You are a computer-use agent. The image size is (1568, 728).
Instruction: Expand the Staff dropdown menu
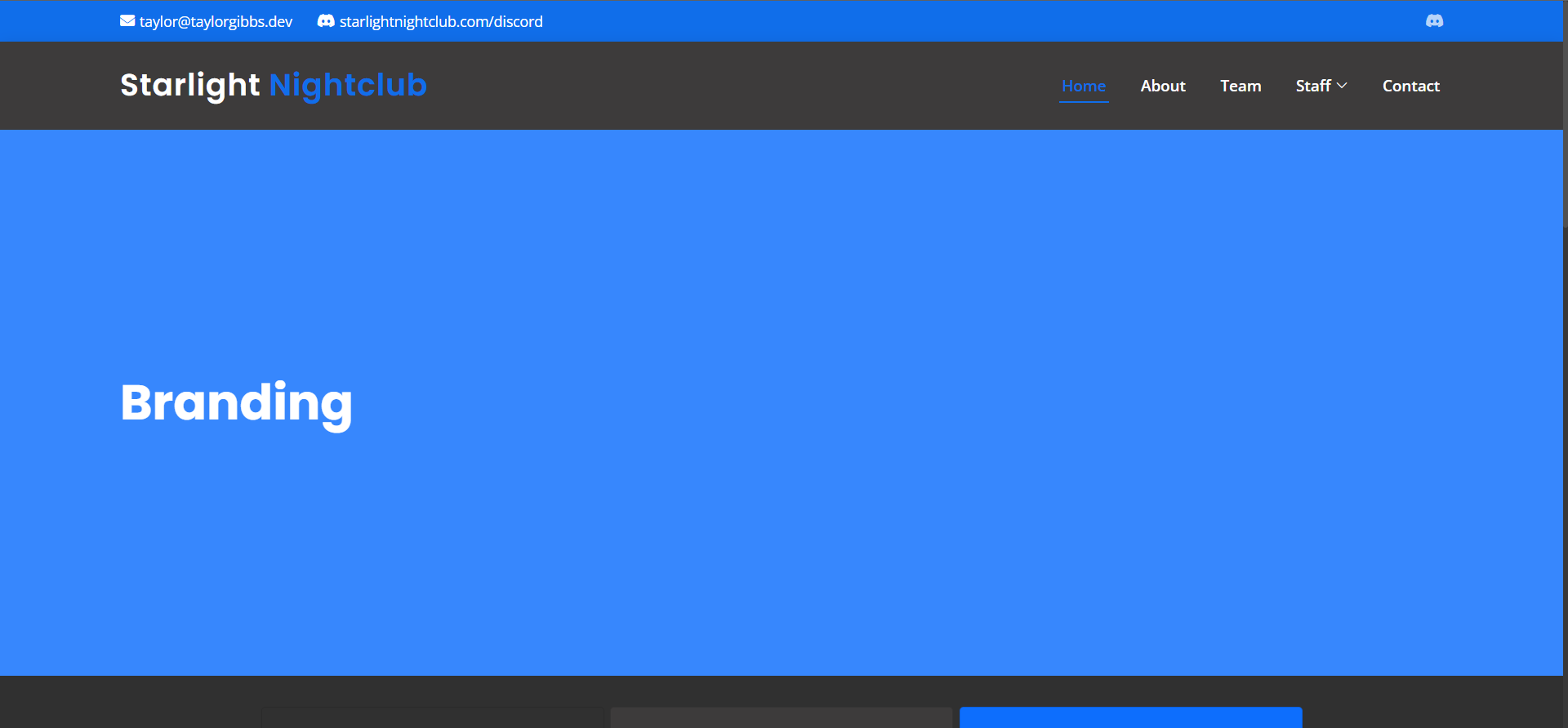pyautogui.click(x=1313, y=86)
